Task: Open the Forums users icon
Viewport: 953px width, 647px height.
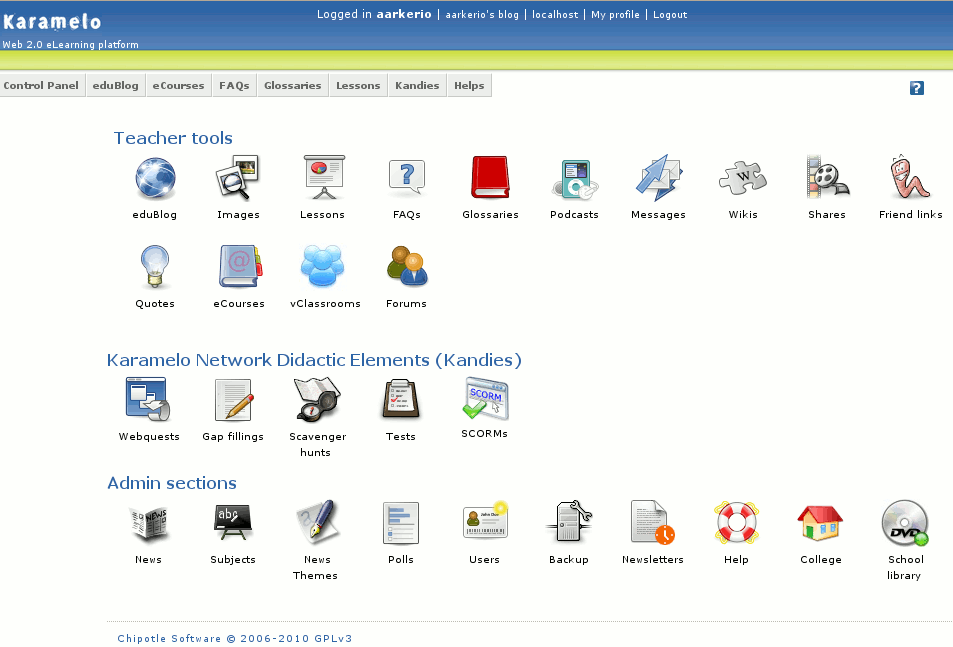Action: 407,266
